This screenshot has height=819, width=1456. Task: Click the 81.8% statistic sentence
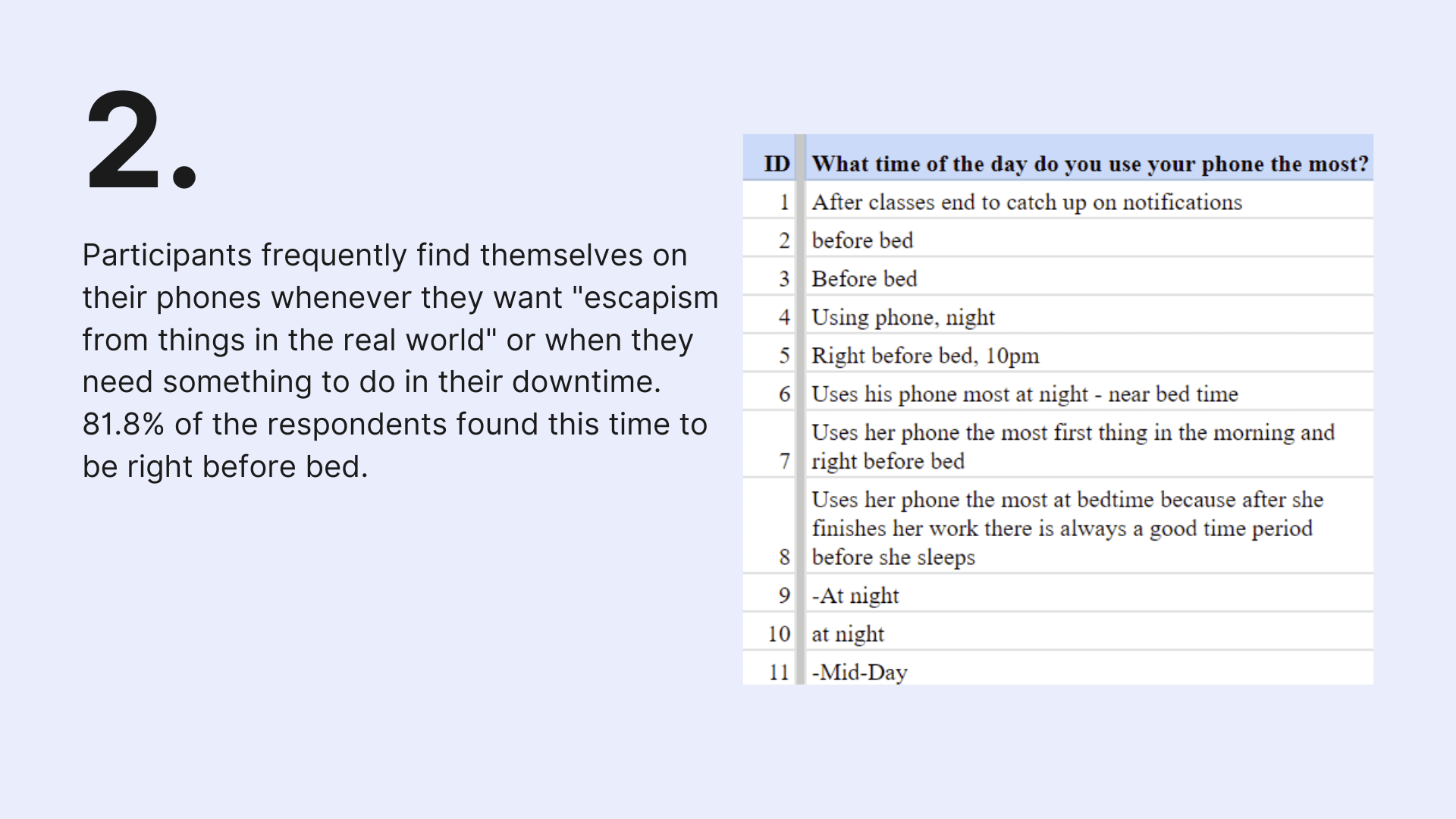click(x=394, y=445)
